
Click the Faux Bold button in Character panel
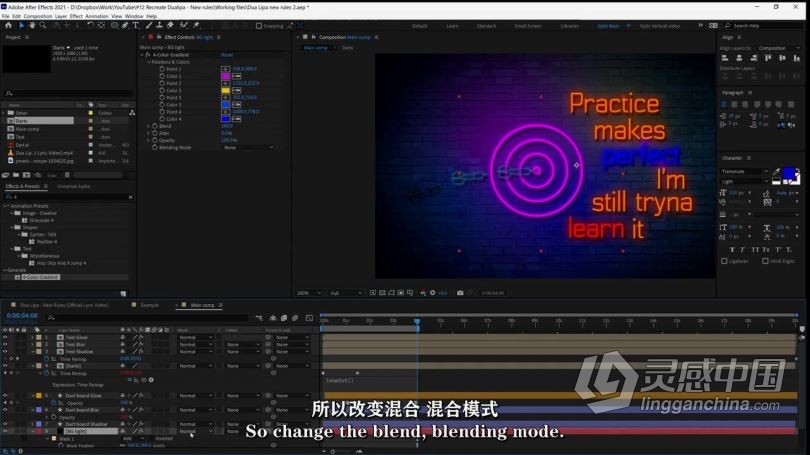[x=732, y=249]
